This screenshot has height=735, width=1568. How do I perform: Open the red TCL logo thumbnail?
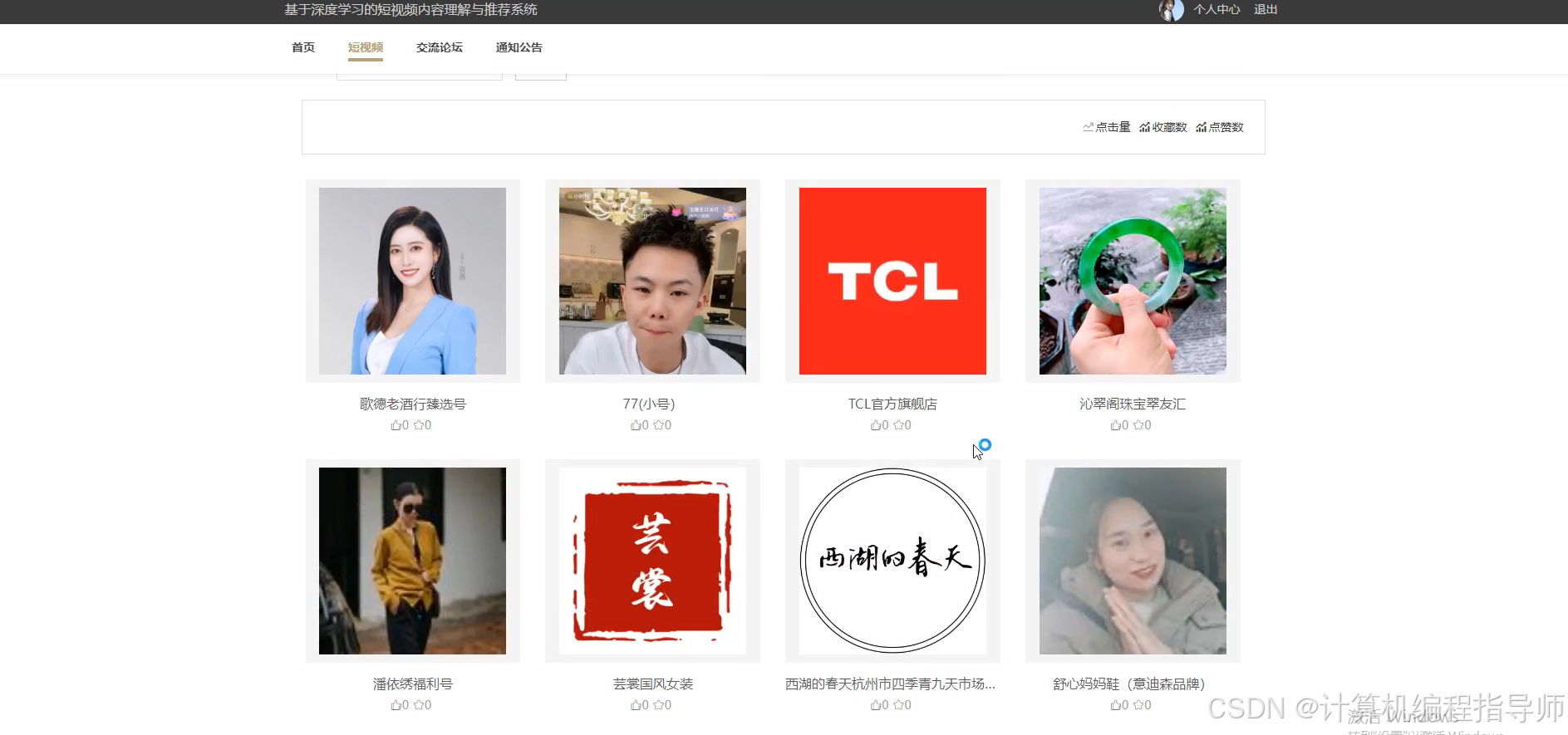892,281
